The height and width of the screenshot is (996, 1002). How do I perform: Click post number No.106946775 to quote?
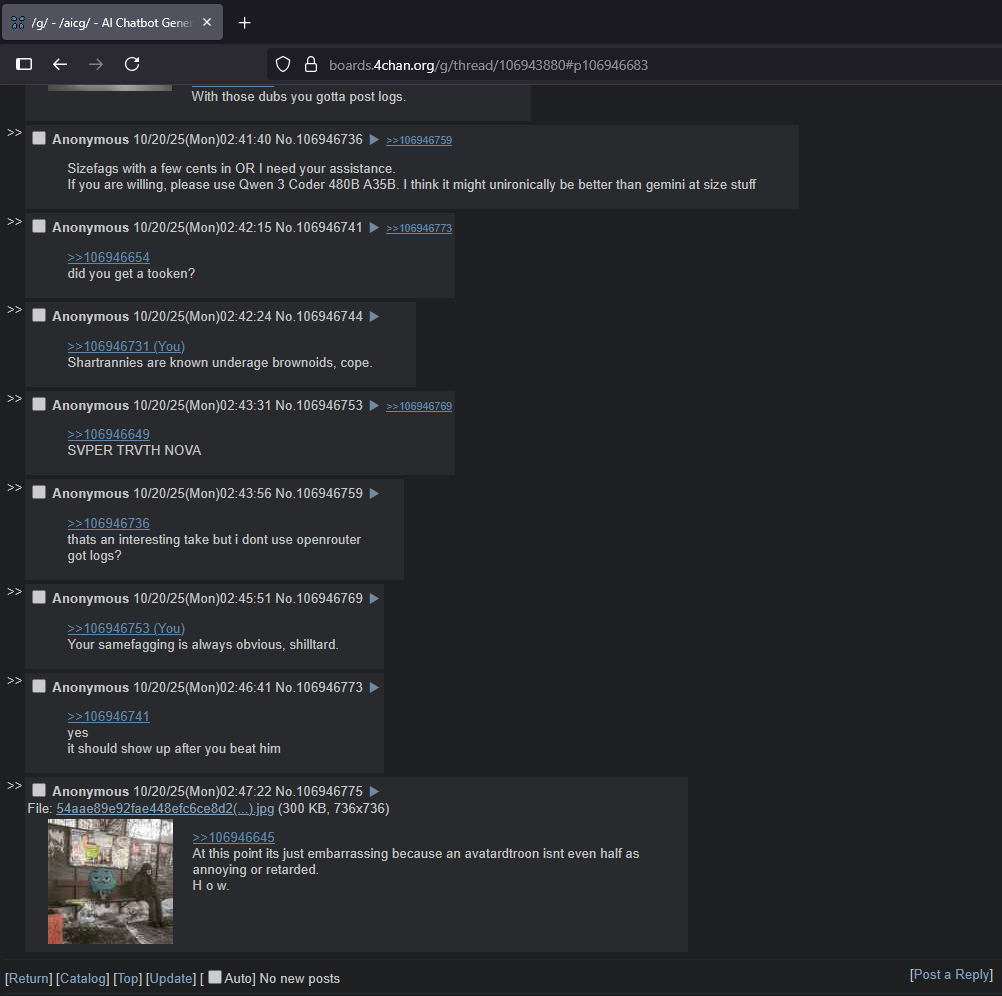coord(330,792)
